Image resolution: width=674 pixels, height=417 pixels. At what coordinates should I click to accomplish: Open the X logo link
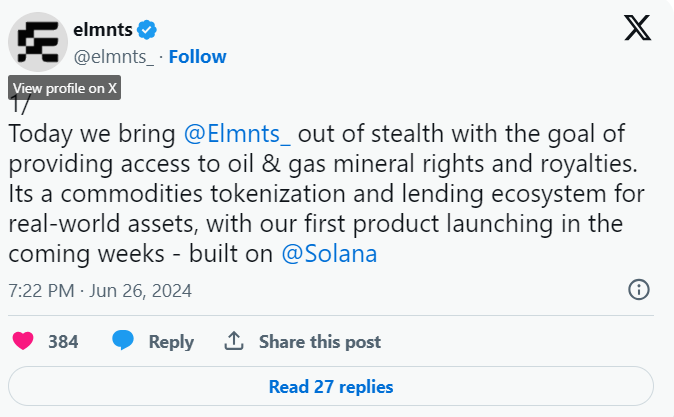click(x=637, y=28)
